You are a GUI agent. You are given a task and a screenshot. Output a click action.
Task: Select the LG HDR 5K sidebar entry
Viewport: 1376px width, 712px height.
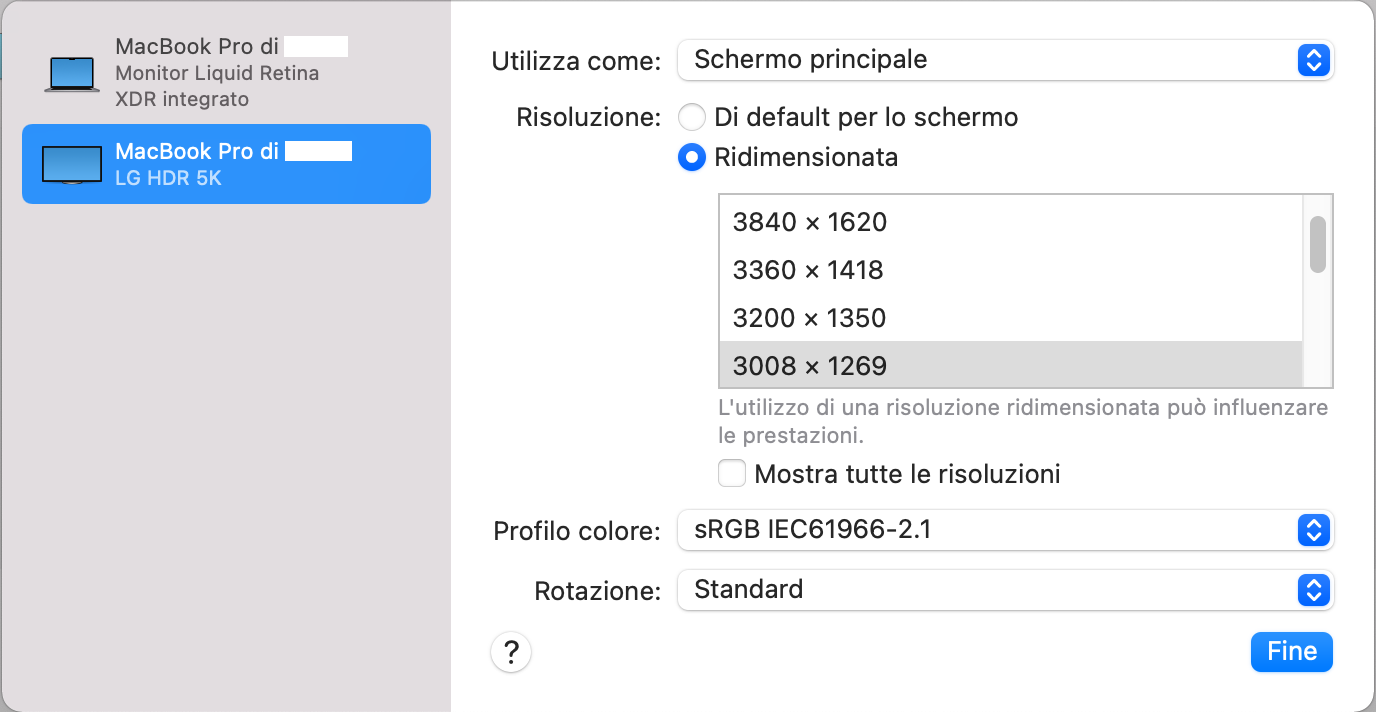[x=226, y=163]
